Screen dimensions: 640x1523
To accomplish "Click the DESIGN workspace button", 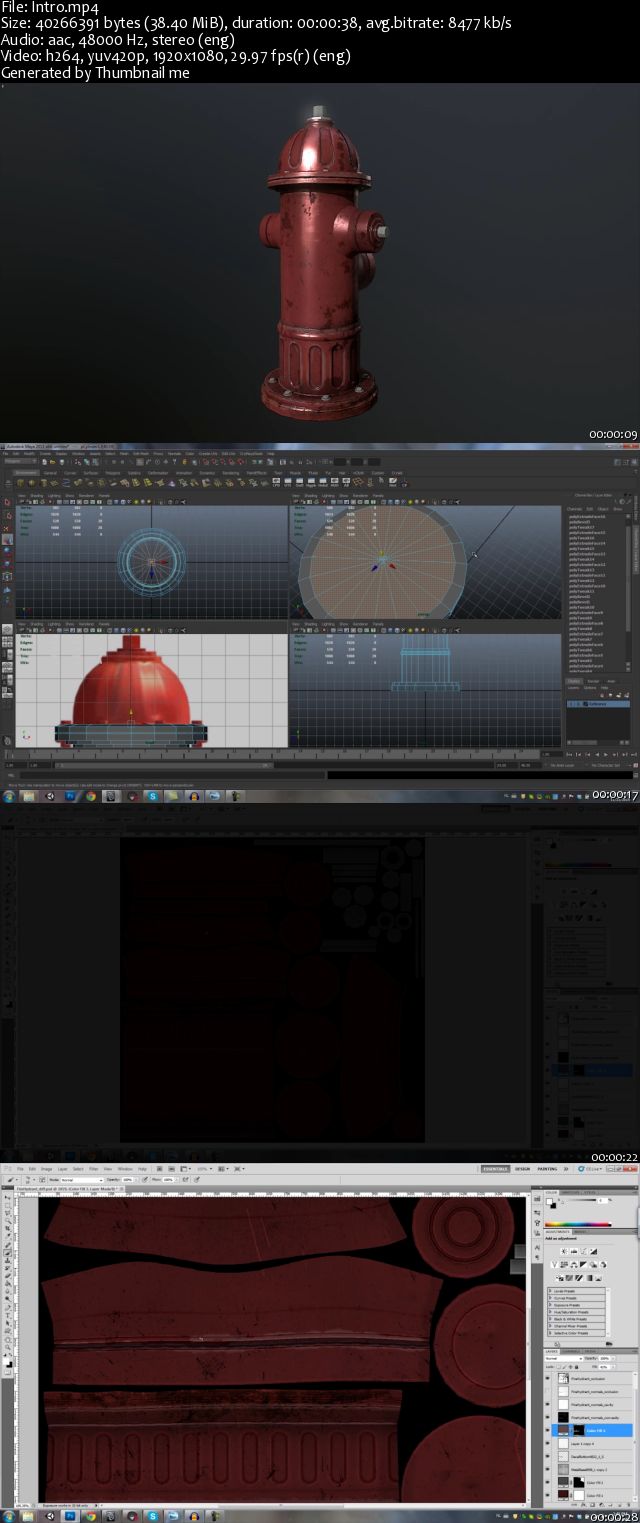I will 523,1168.
